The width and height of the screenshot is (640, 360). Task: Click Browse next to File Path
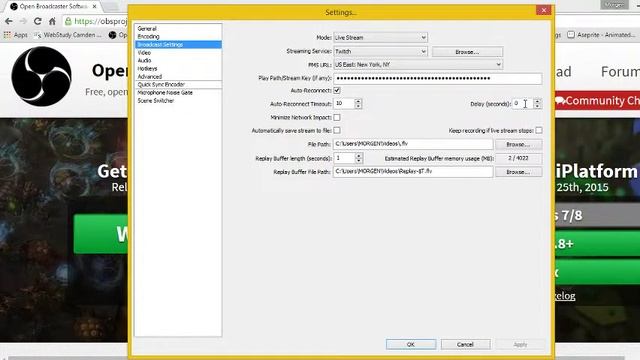pyautogui.click(x=518, y=144)
